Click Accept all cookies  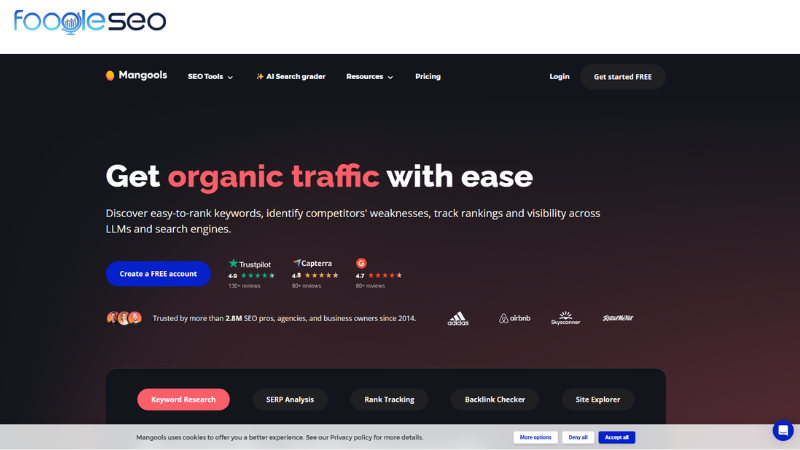pyautogui.click(x=617, y=437)
